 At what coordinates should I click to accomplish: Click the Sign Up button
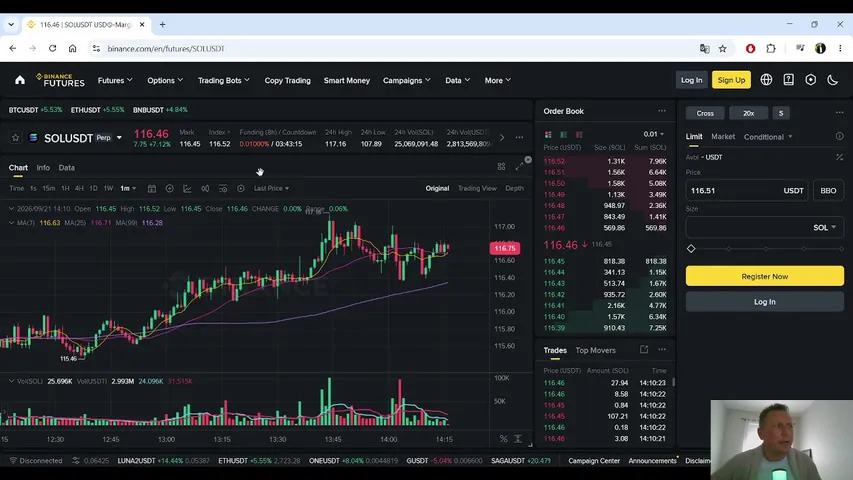tap(731, 80)
